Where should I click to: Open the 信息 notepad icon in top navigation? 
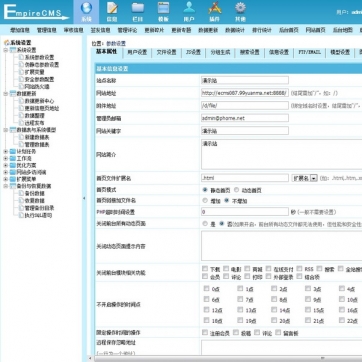tap(112, 8)
